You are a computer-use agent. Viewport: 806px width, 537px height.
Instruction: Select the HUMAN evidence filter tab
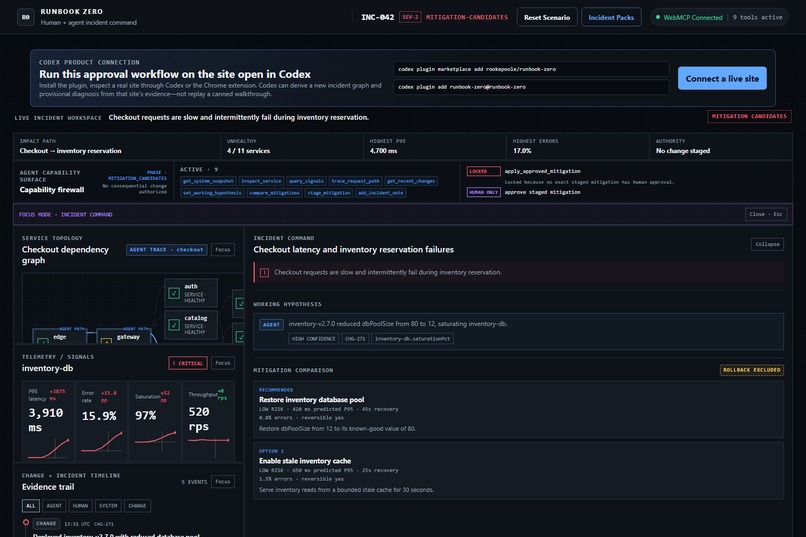coord(80,506)
